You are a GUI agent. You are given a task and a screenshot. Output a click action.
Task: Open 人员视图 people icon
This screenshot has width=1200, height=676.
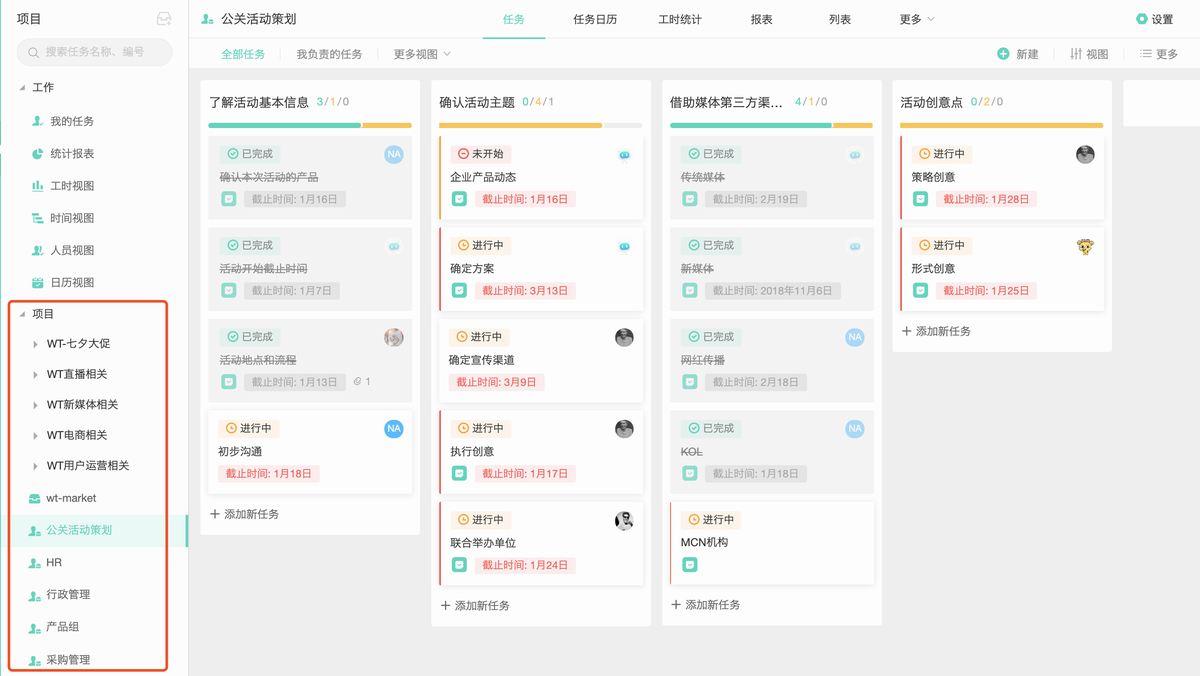pos(37,250)
